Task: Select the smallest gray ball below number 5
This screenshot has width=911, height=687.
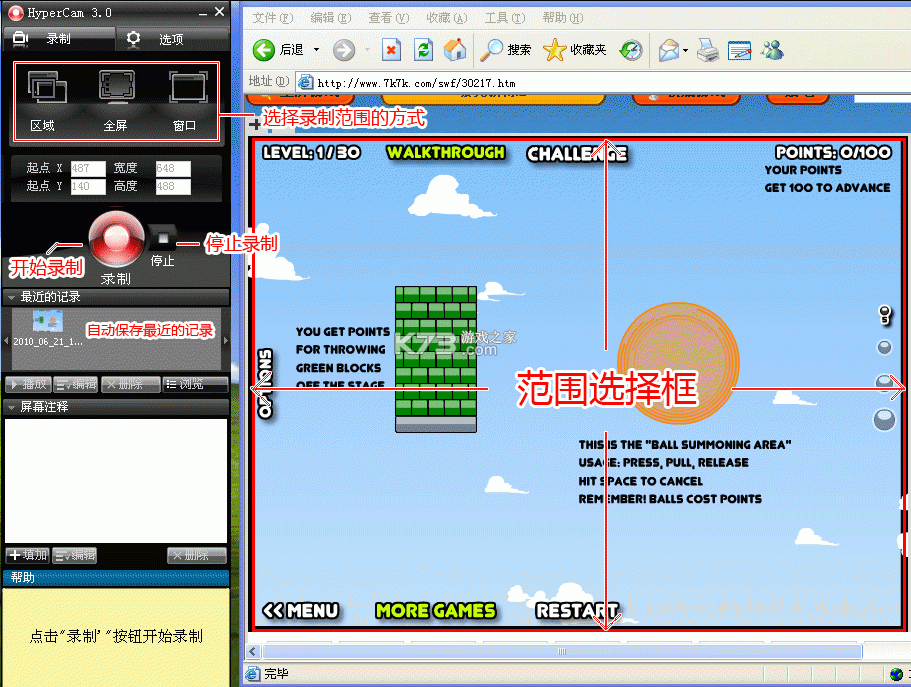Action: click(884, 347)
